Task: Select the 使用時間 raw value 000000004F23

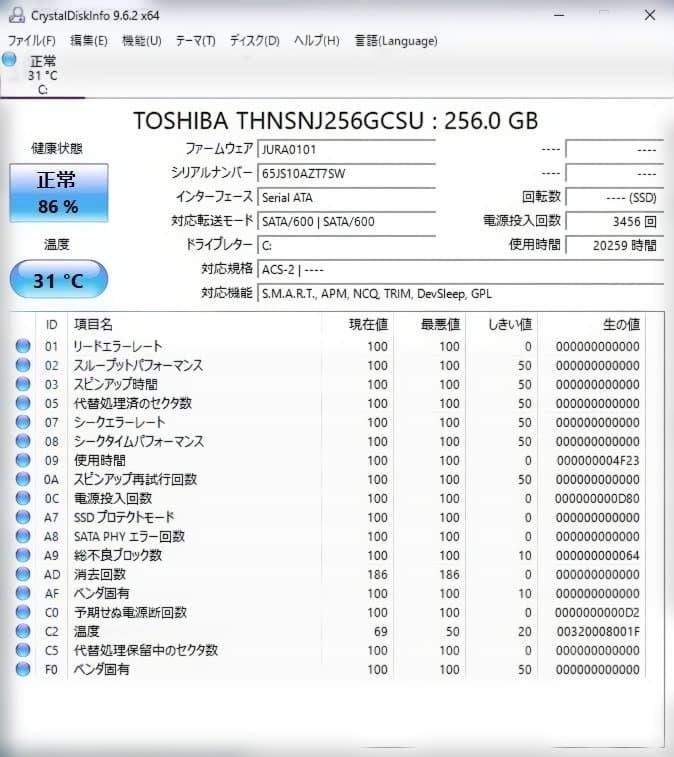Action: (x=598, y=461)
